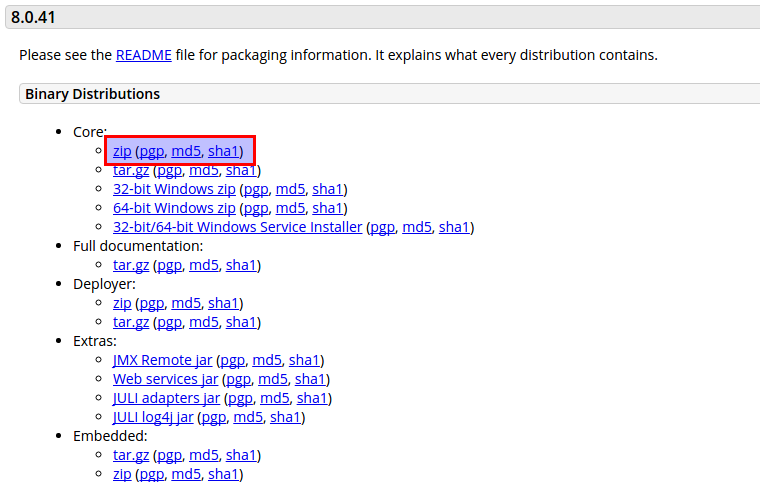Download the JMX Remote jar
This screenshot has width=760, height=482.
[162, 360]
